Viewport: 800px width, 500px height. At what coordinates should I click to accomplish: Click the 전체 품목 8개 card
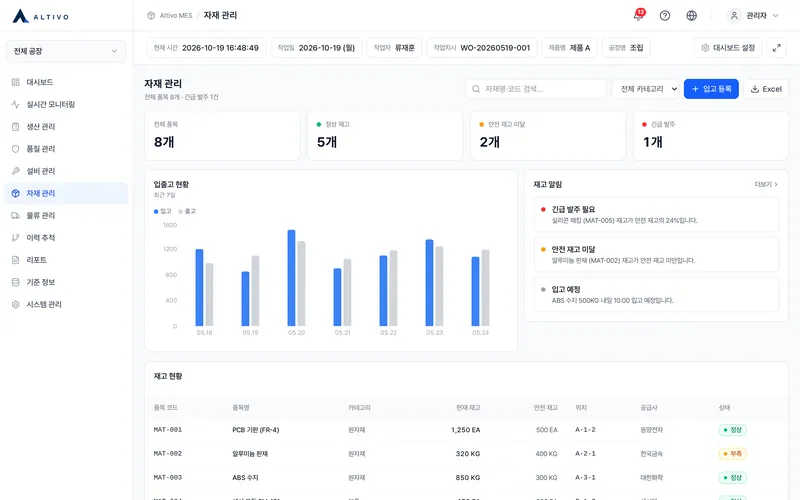coord(222,136)
